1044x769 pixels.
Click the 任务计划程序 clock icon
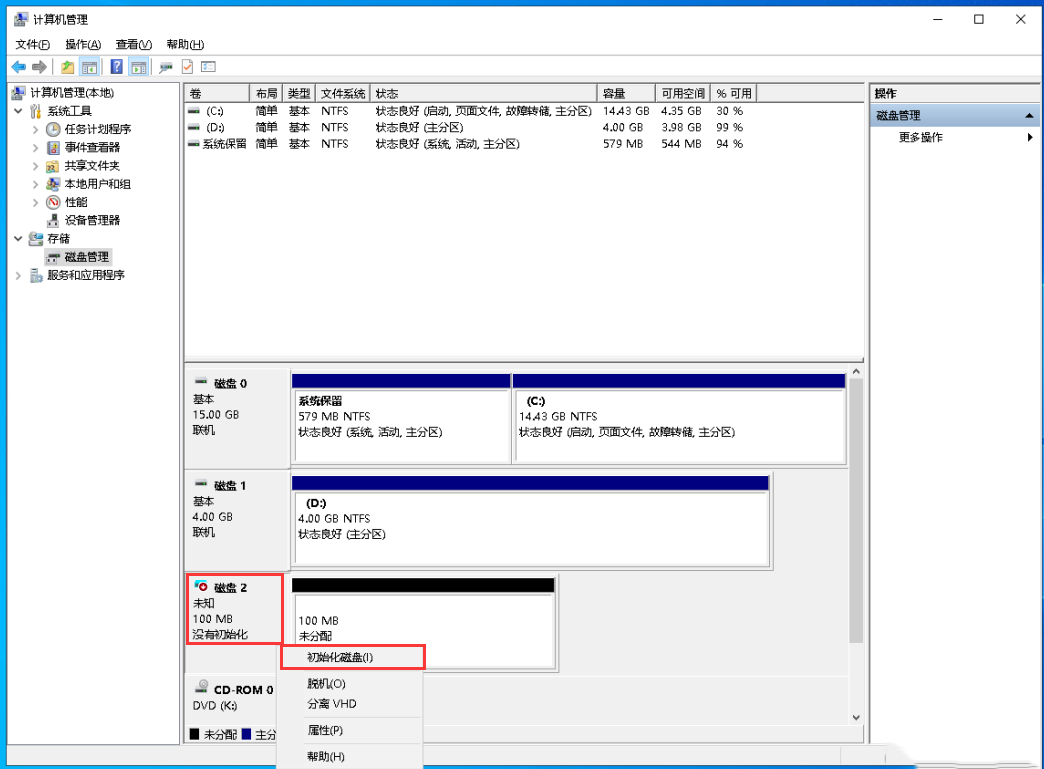(x=53, y=129)
